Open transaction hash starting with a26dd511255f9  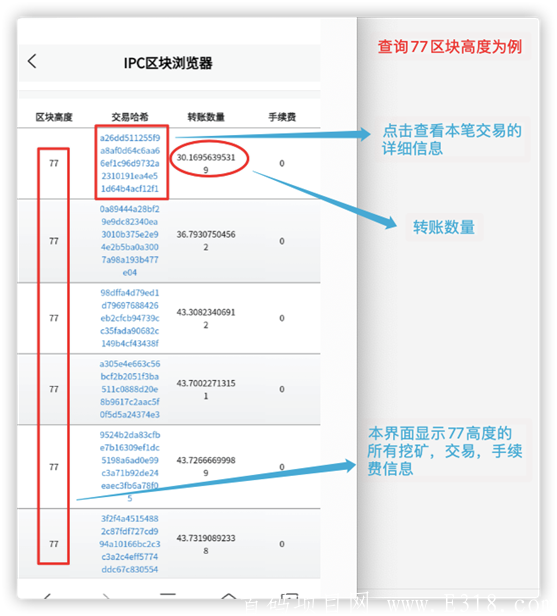[130, 163]
